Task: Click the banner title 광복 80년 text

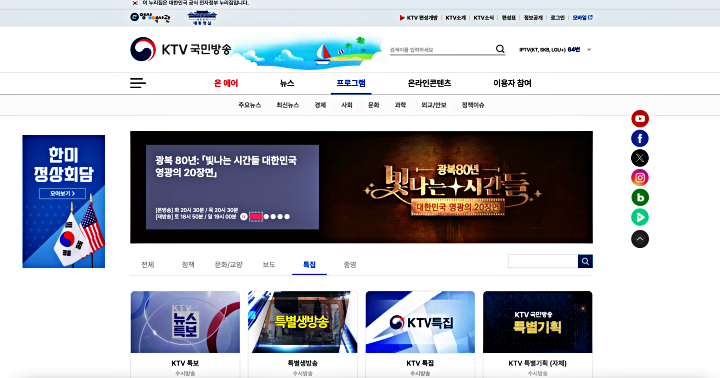Action: coord(226,166)
